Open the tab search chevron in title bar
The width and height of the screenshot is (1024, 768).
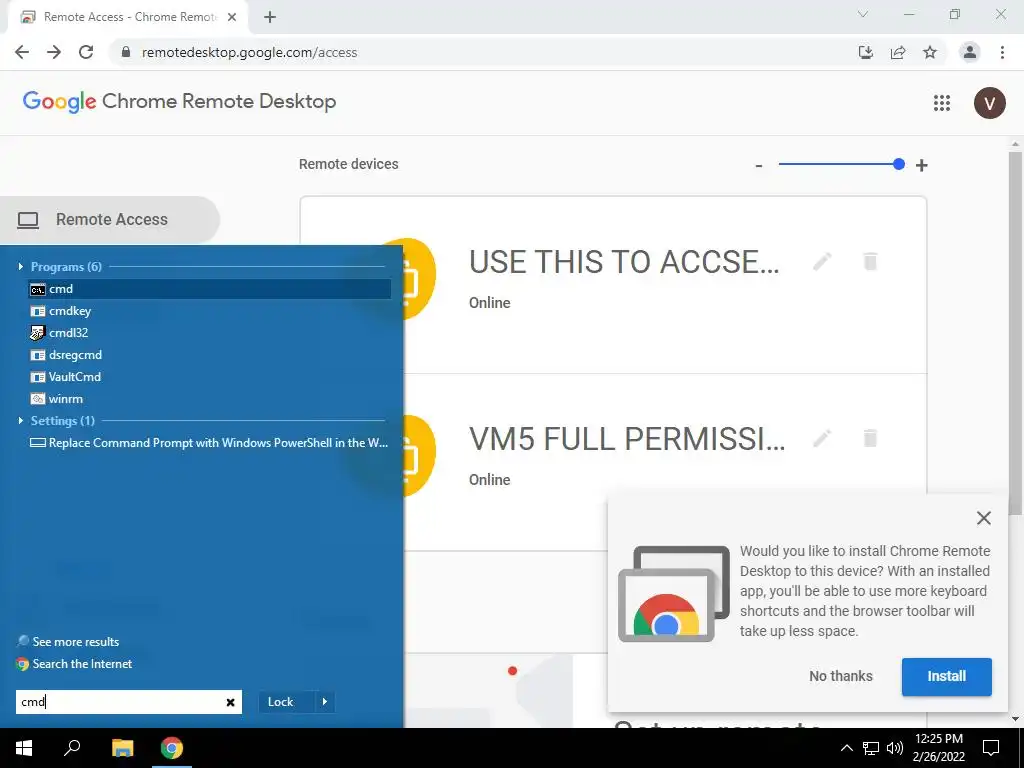pos(863,14)
